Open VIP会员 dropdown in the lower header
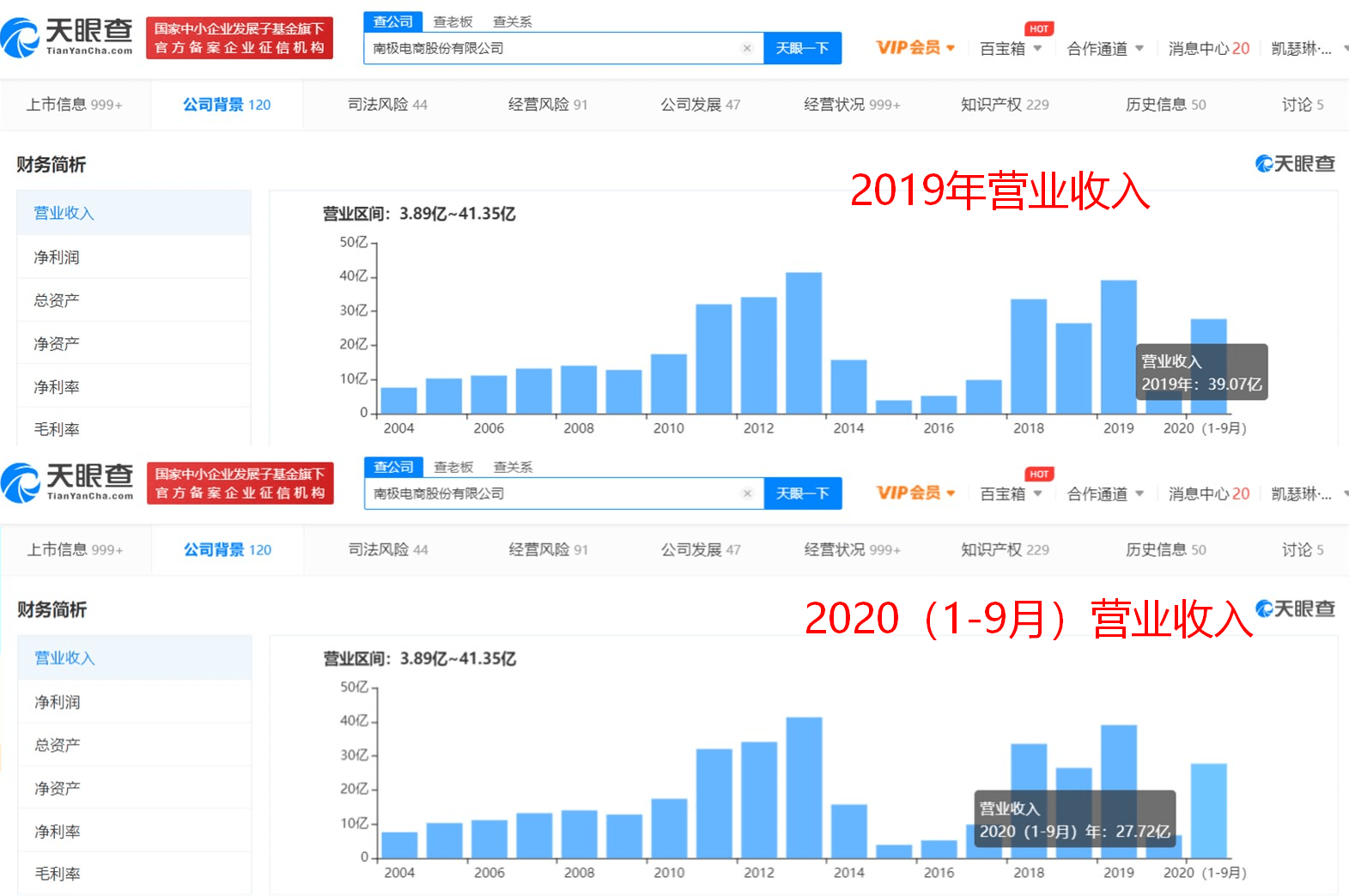The width and height of the screenshot is (1349, 896). (x=915, y=493)
